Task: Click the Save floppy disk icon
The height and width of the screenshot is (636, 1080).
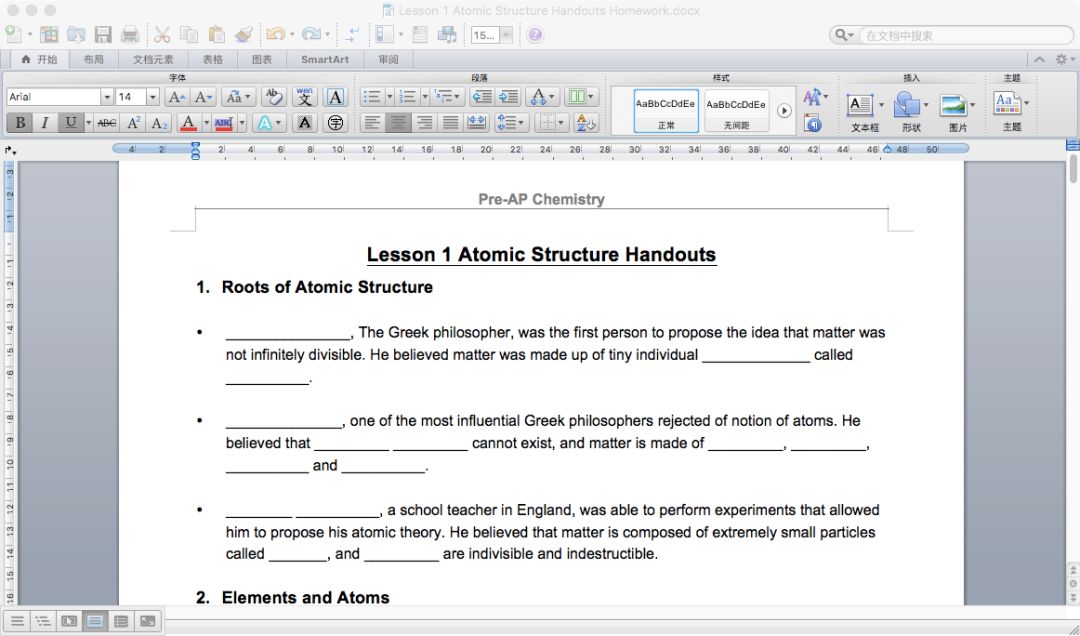Action: pyautogui.click(x=102, y=35)
